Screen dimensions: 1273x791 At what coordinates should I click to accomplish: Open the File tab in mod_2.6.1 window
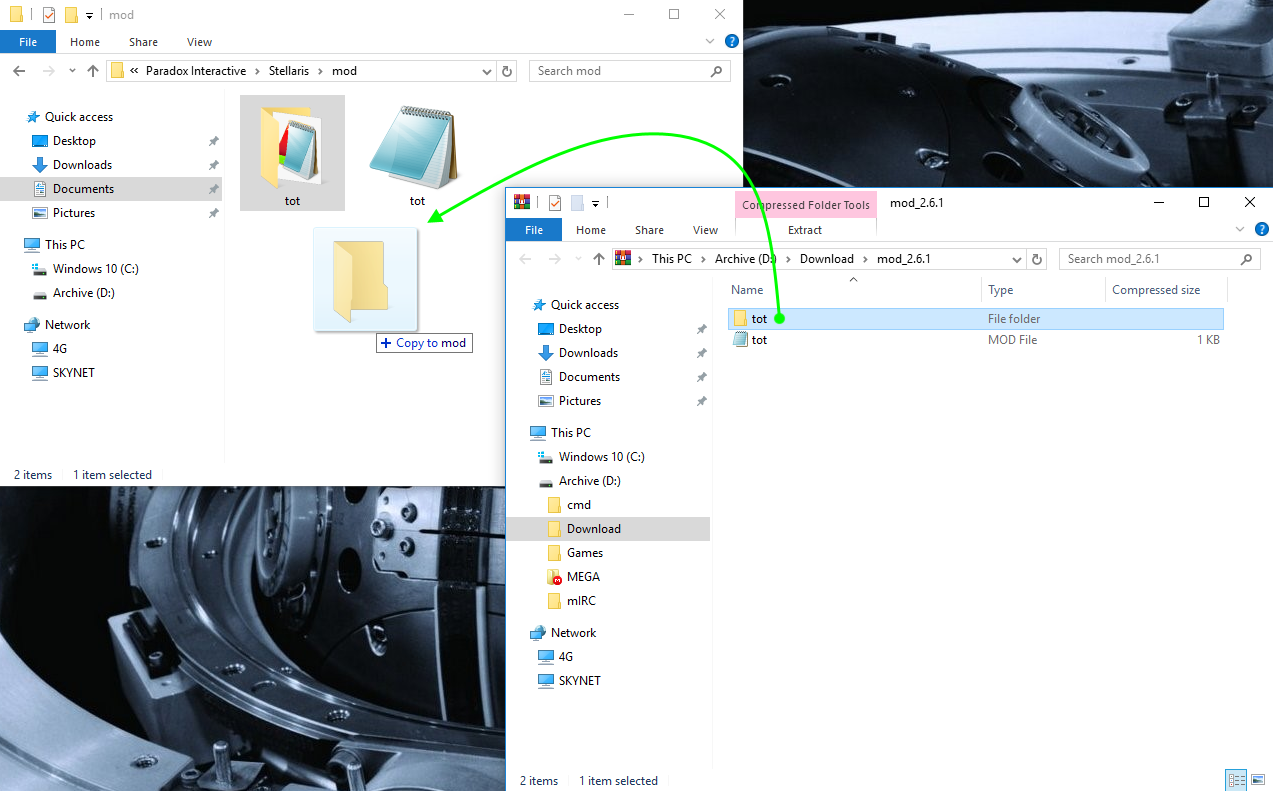tap(534, 230)
